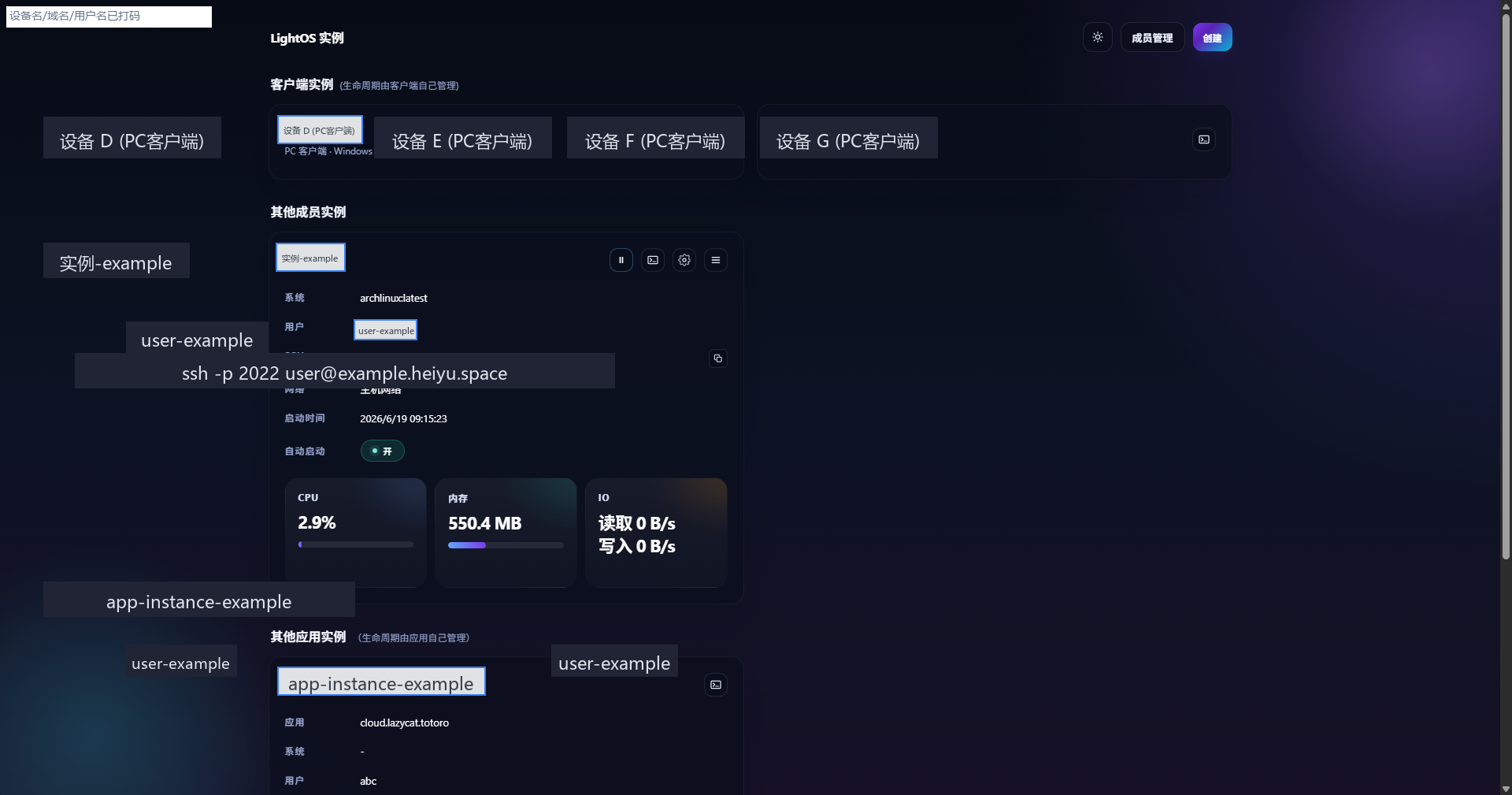The image size is (1512, 795).
Task: Select the 生命周期由客户端自己管理 note
Action: tap(399, 86)
